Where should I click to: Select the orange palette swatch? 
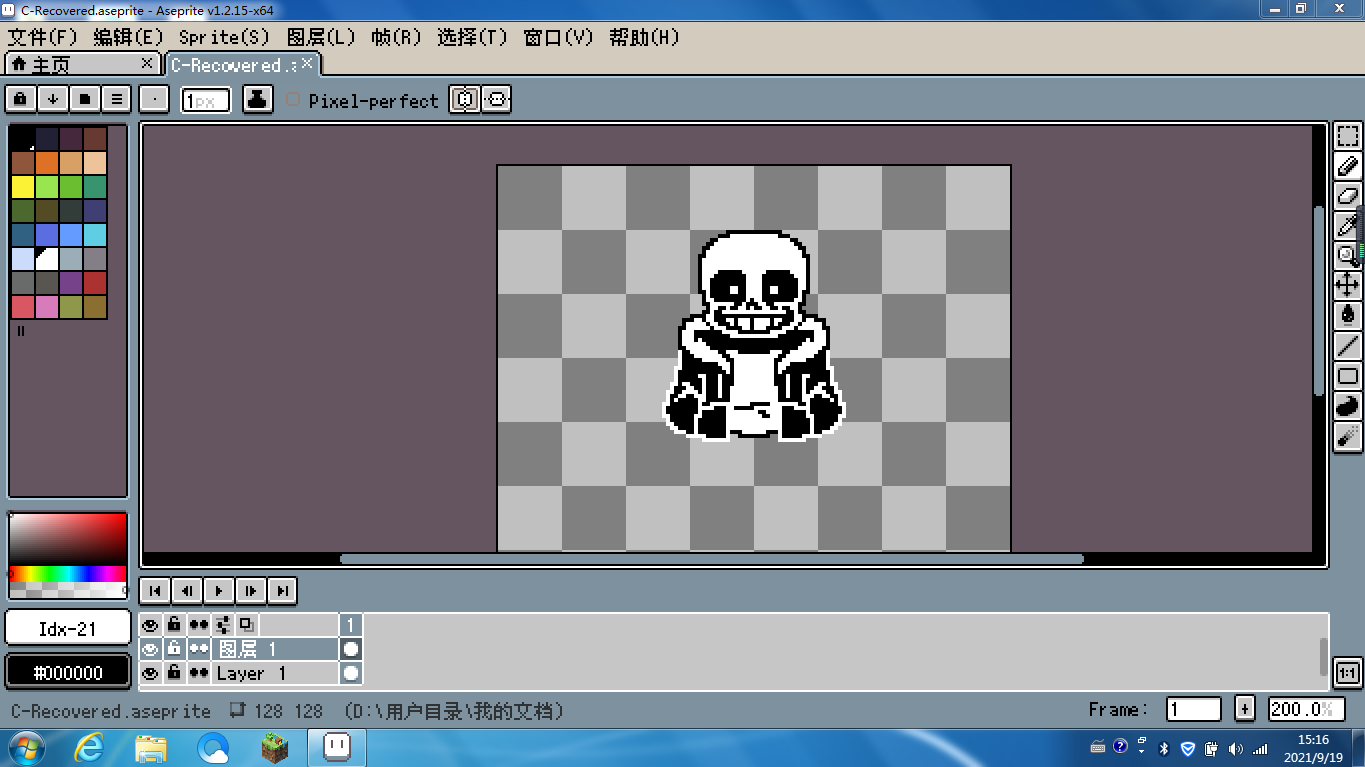click(x=47, y=162)
